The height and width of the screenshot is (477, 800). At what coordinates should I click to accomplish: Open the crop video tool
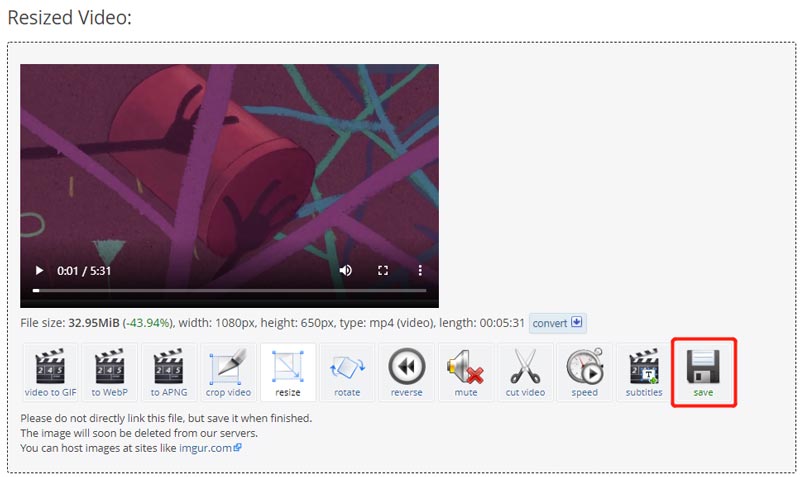point(228,372)
